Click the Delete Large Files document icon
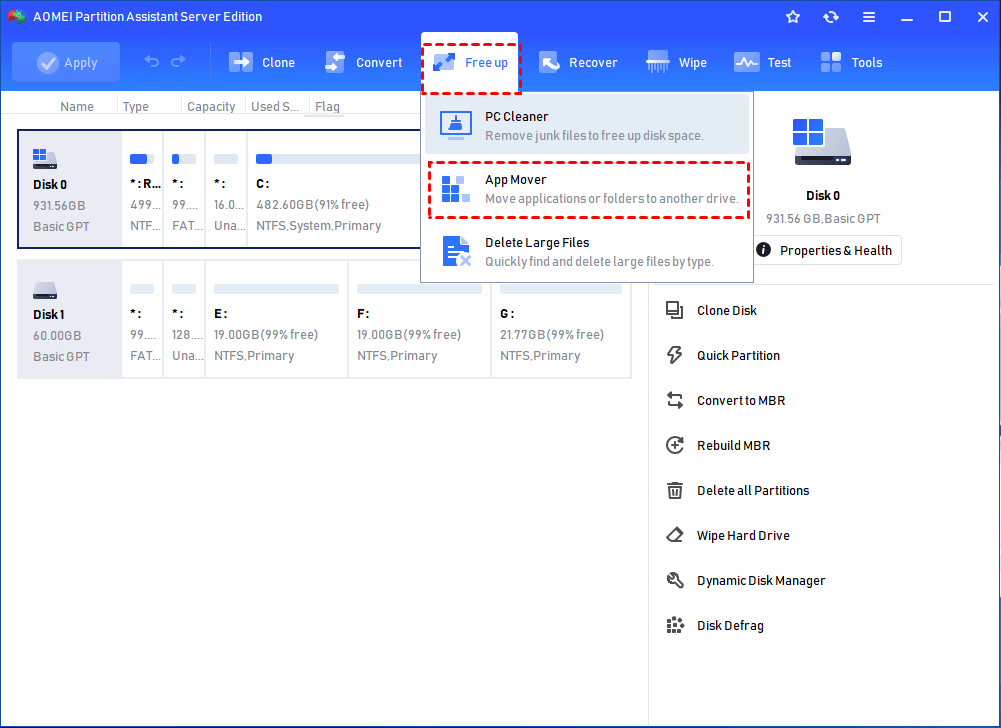The width and height of the screenshot is (1001, 728). click(456, 251)
